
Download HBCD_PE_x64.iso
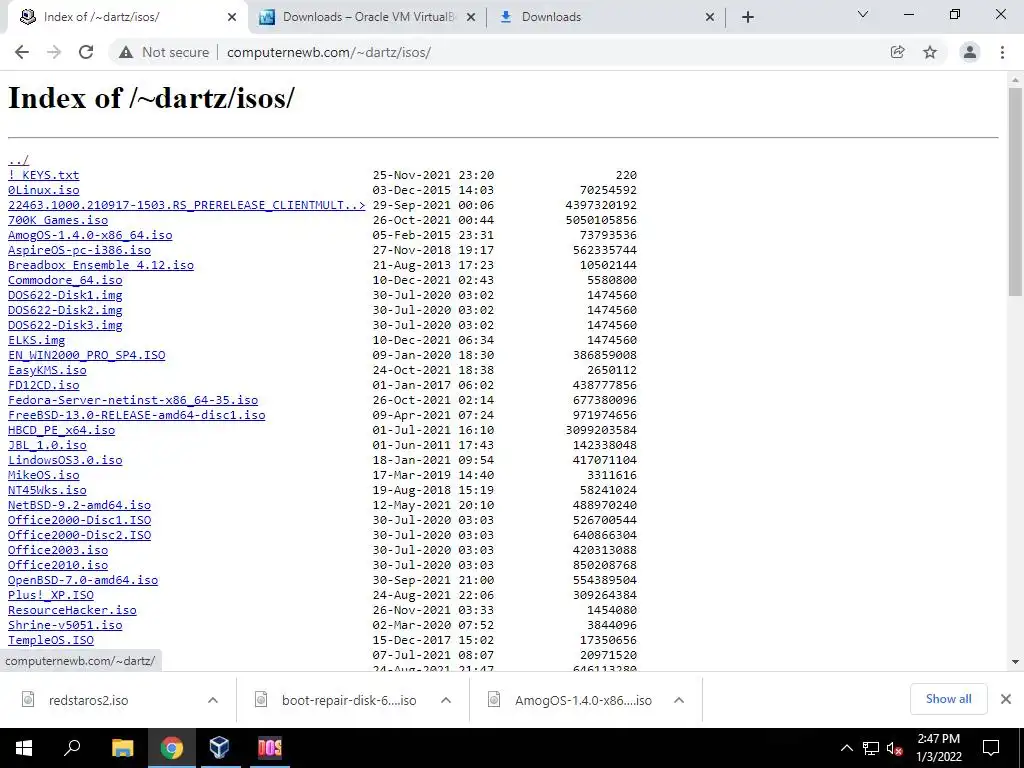(61, 430)
